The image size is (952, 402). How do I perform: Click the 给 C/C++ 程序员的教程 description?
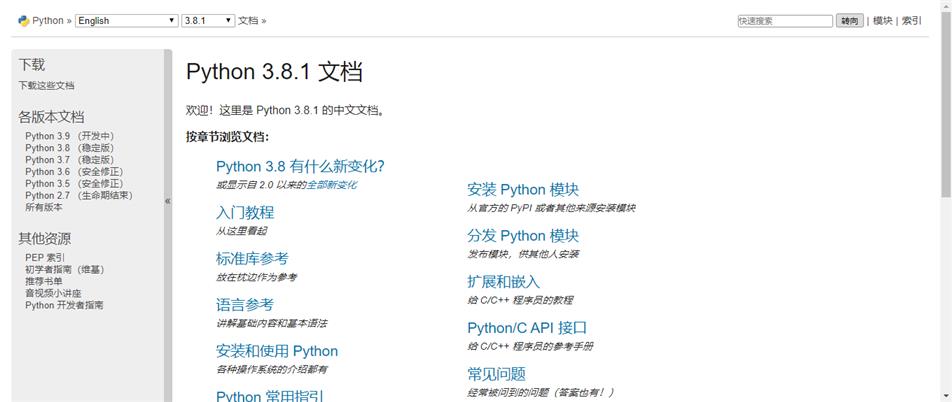520,300
